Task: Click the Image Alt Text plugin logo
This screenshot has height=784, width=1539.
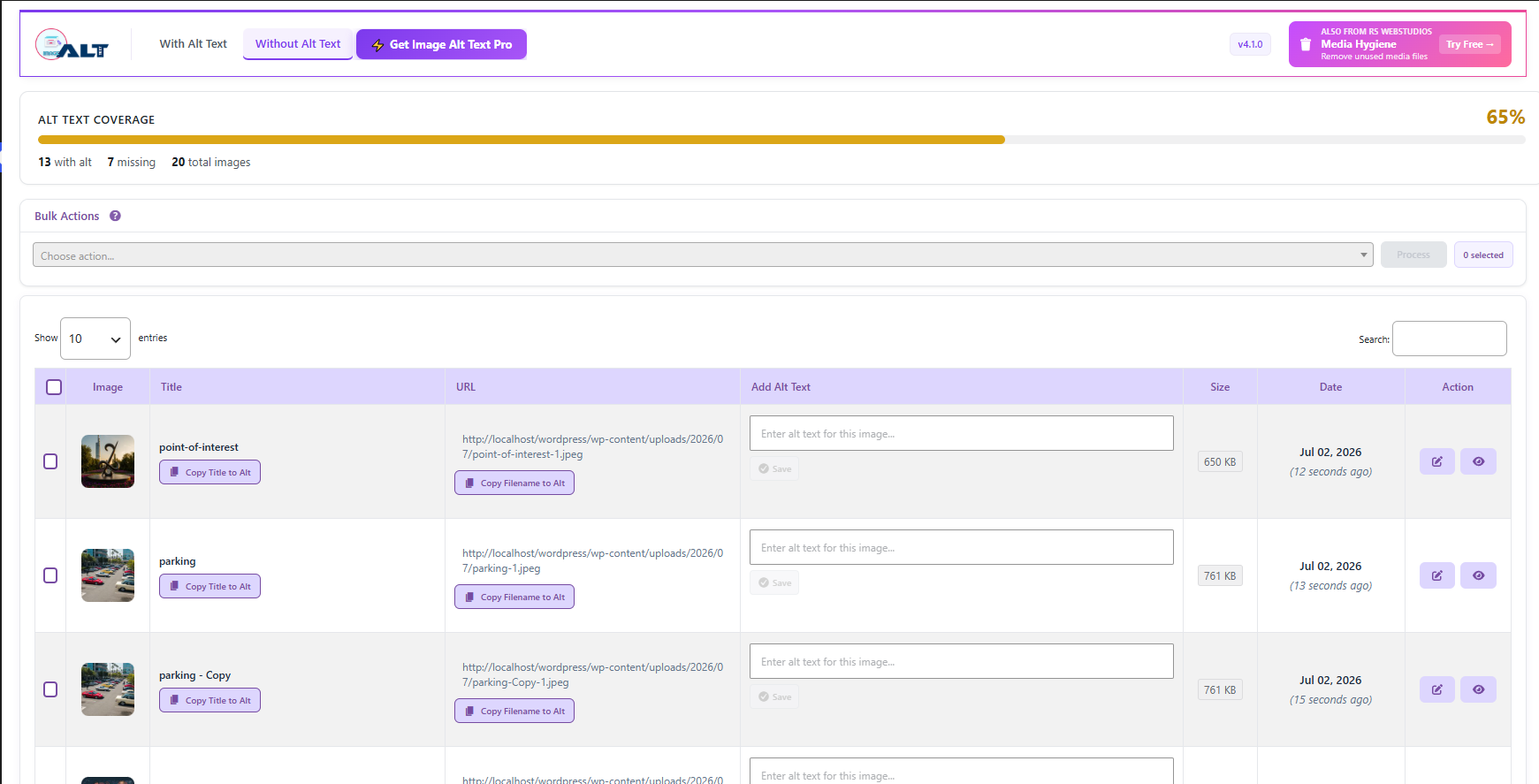Action: pos(72,44)
